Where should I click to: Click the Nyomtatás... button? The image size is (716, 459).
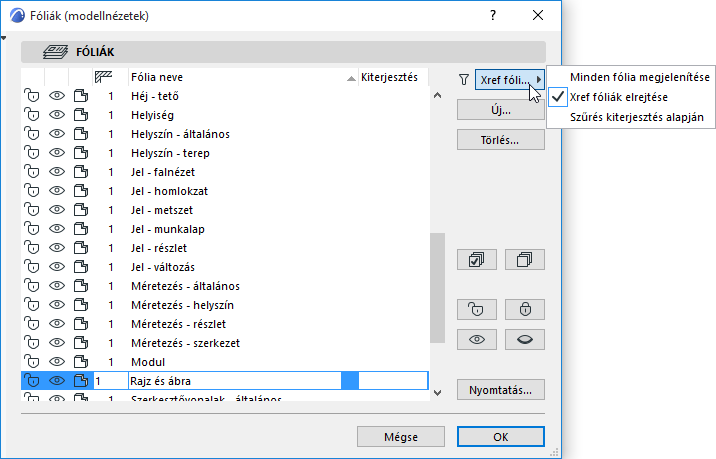pyautogui.click(x=500, y=389)
